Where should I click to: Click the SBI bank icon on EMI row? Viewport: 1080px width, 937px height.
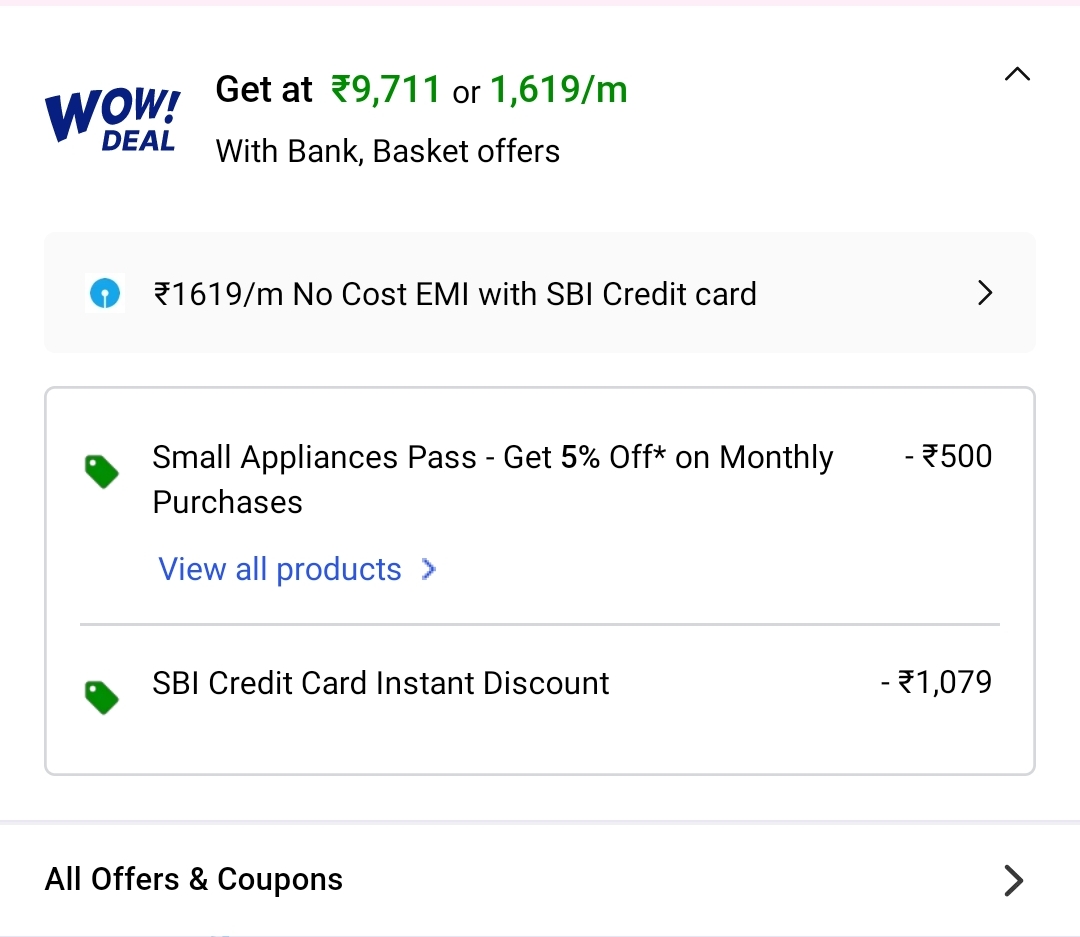(x=105, y=293)
